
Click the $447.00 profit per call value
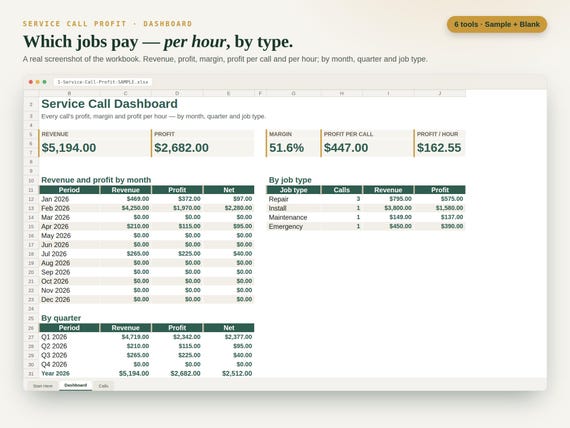346,148
